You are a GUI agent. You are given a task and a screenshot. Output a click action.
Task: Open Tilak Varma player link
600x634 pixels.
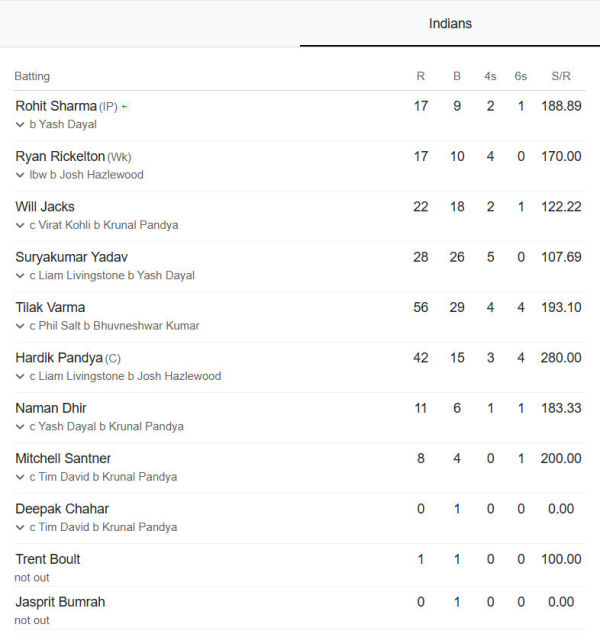click(50, 307)
